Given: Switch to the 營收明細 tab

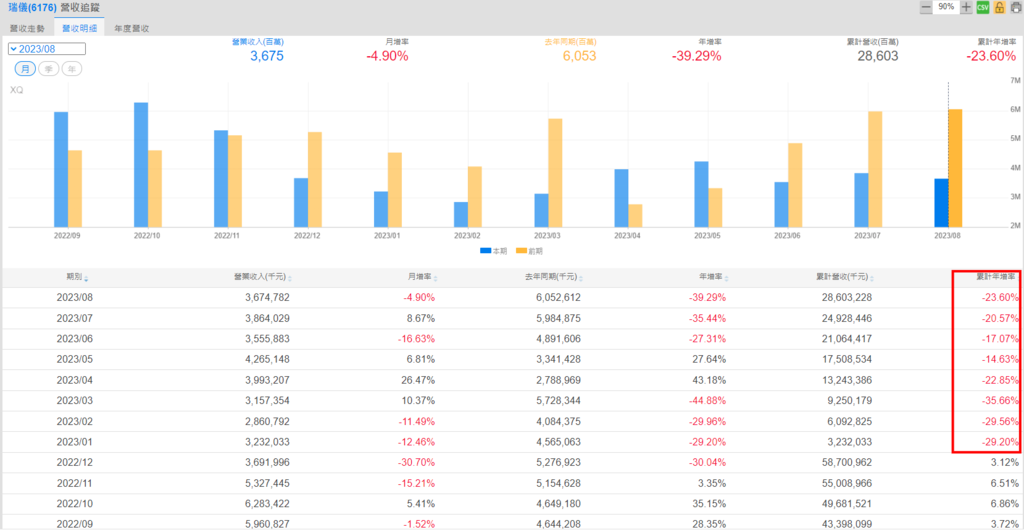Looking at the screenshot, I should [x=78, y=29].
